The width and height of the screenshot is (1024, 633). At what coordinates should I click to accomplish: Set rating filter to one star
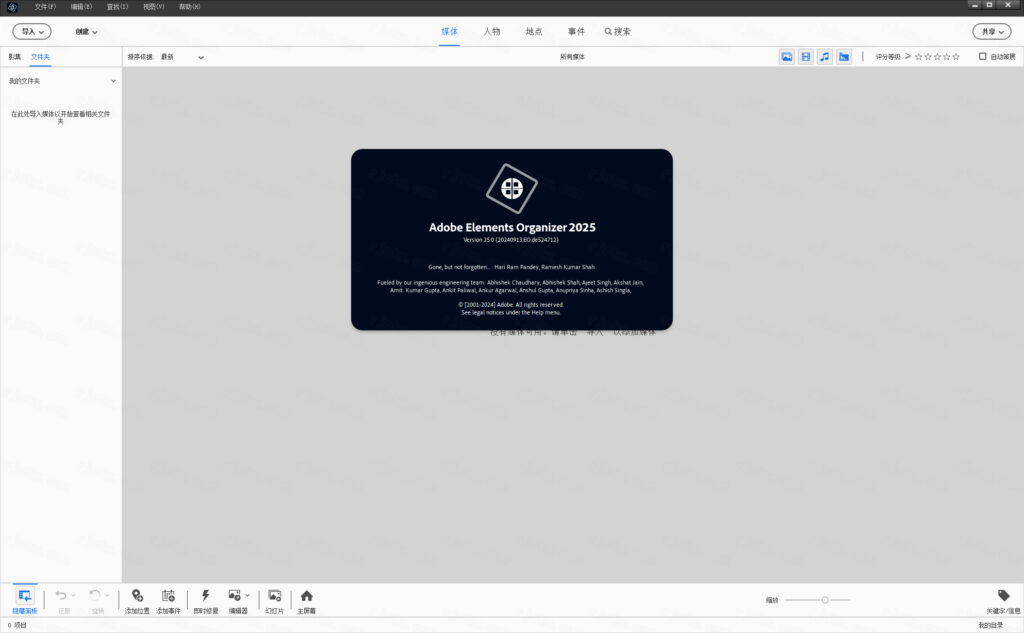point(919,57)
